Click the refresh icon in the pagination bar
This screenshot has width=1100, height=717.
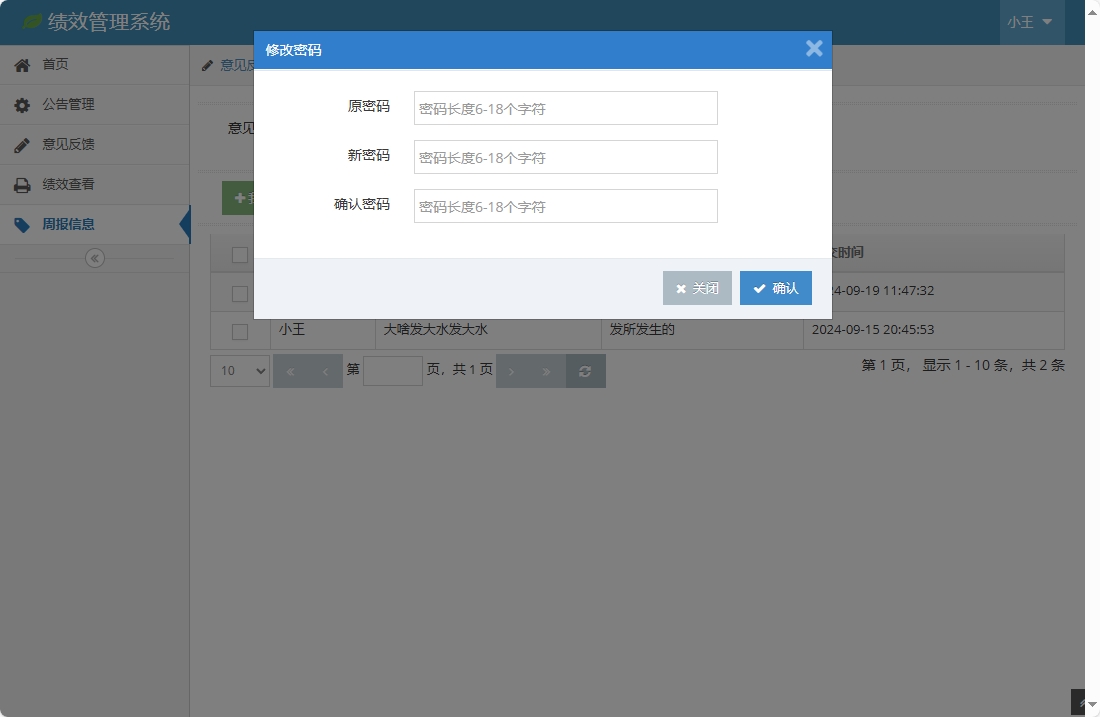coord(586,370)
